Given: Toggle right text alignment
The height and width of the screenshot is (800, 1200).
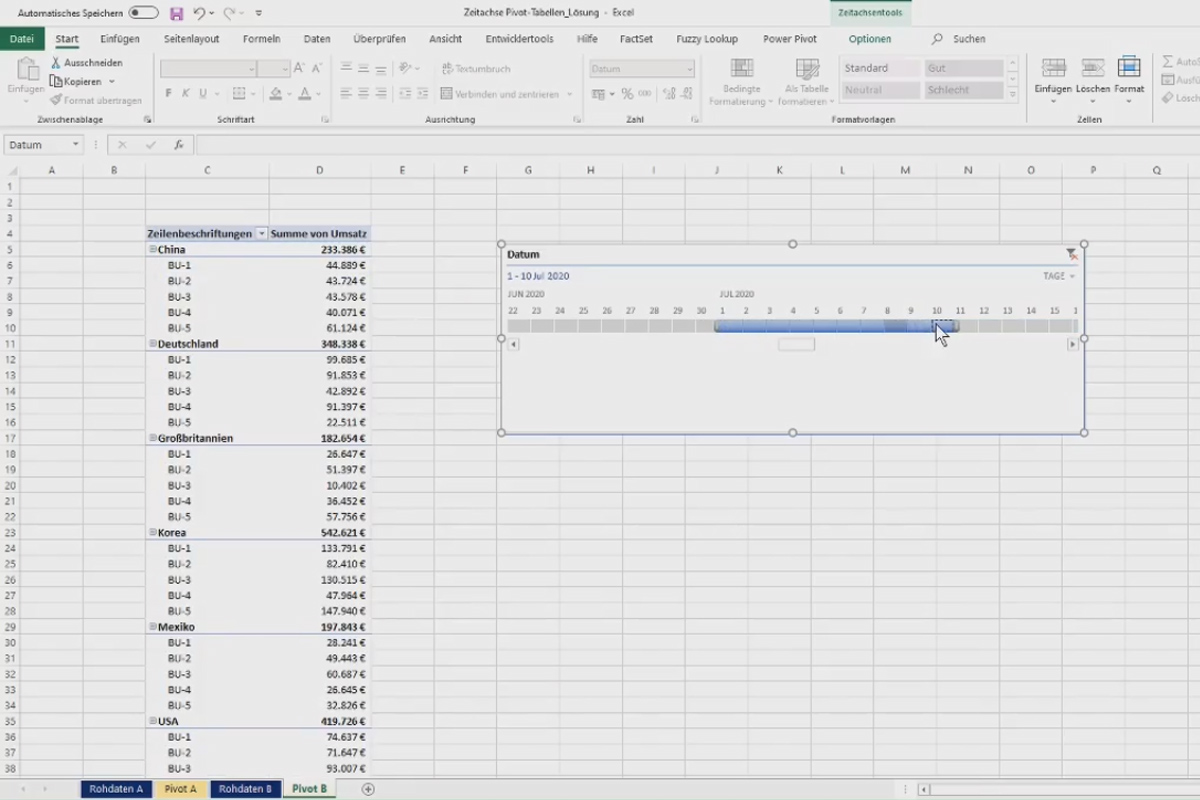Looking at the screenshot, I should click(381, 93).
